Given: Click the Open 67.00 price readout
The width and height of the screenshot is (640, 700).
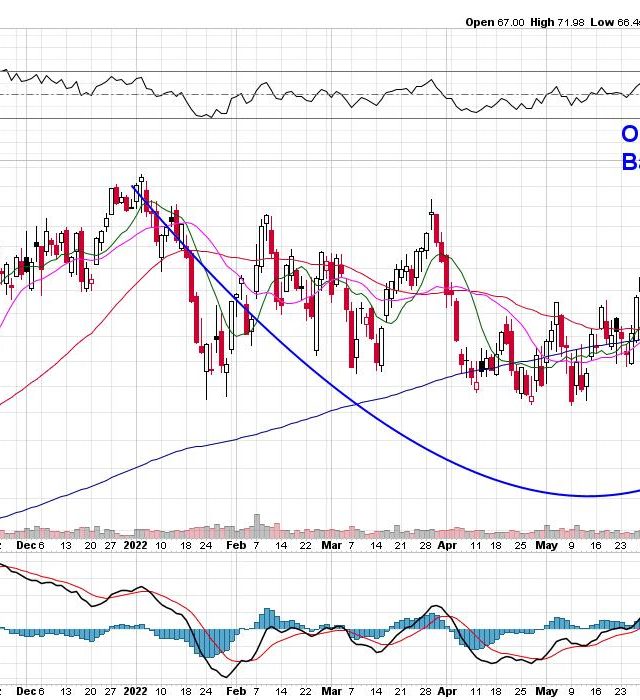Looking at the screenshot, I should (495, 22).
